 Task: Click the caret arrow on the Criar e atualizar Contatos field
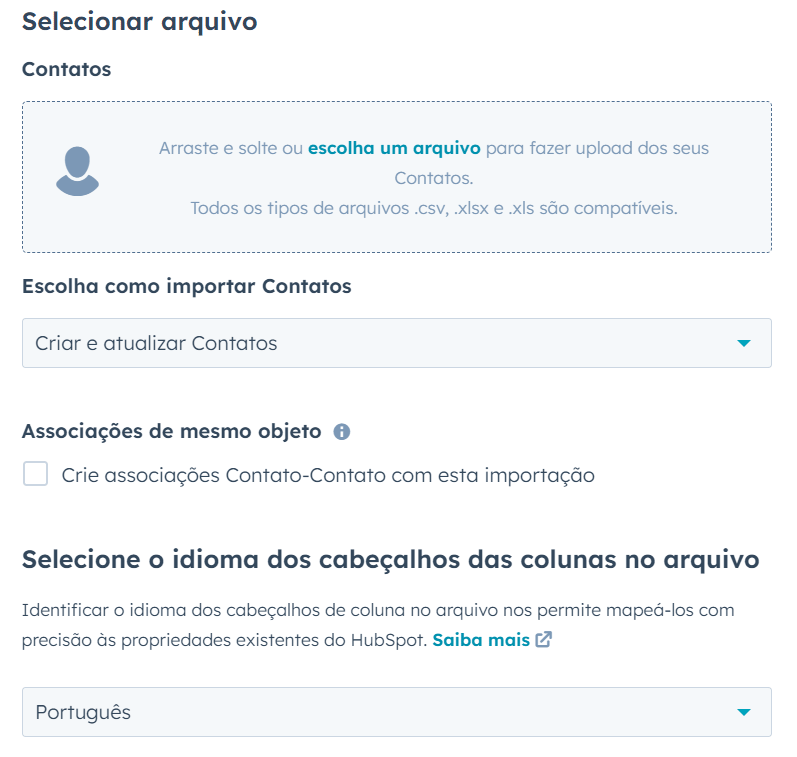743,343
